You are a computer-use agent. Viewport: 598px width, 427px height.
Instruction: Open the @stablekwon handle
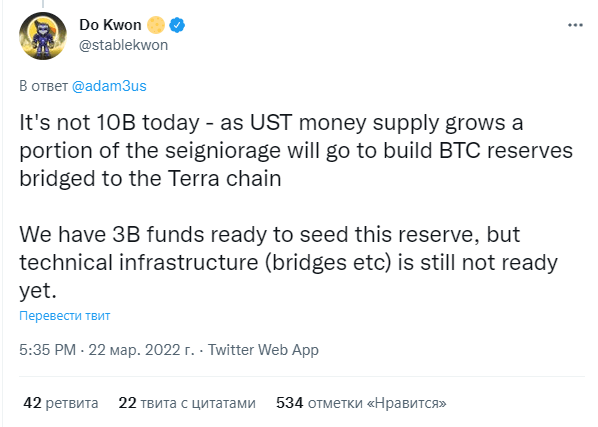pyautogui.click(x=123, y=45)
